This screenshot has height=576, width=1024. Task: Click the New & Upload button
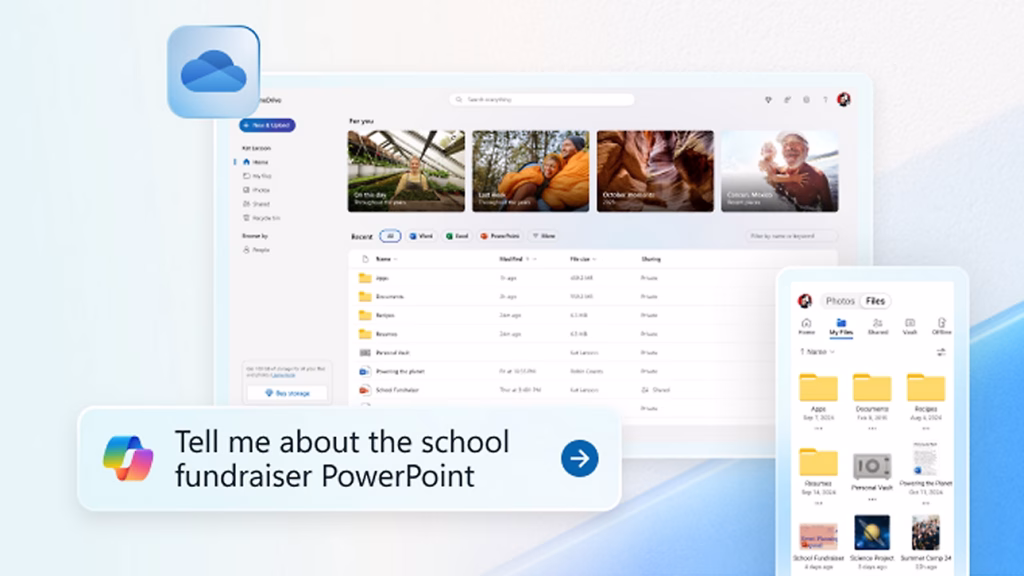tap(267, 125)
